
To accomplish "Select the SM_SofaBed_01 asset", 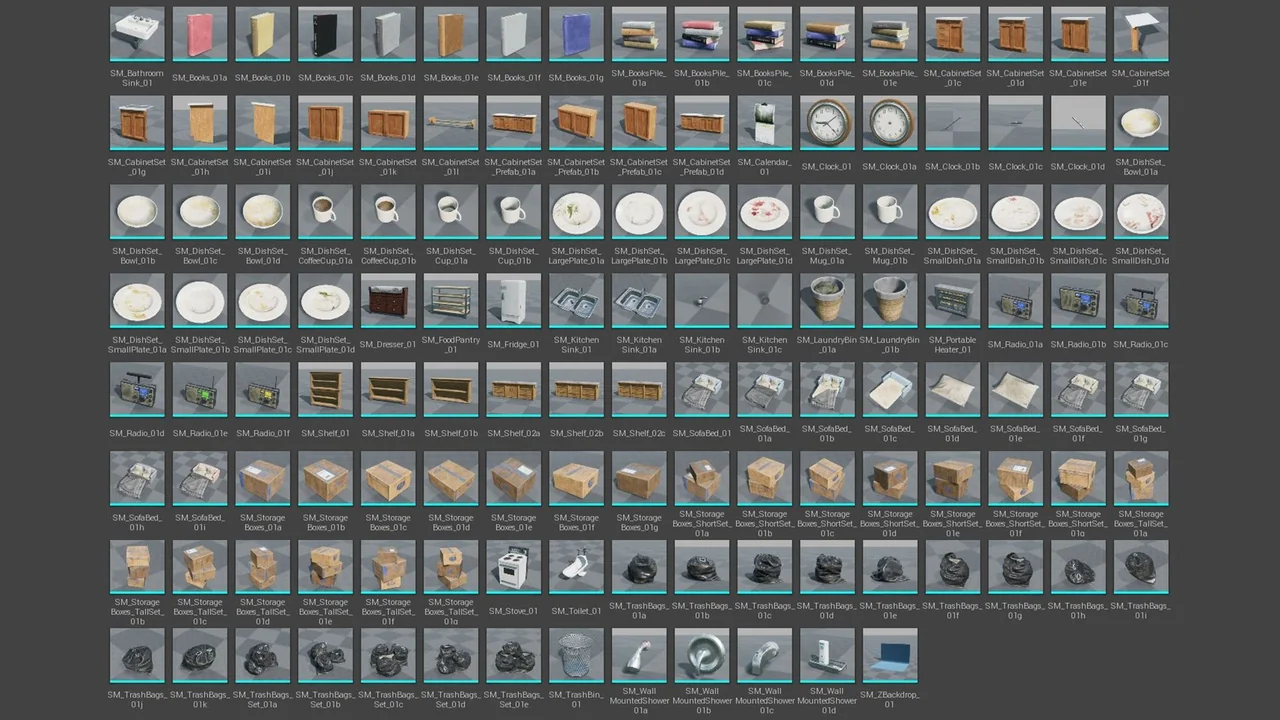I will pyautogui.click(x=702, y=390).
